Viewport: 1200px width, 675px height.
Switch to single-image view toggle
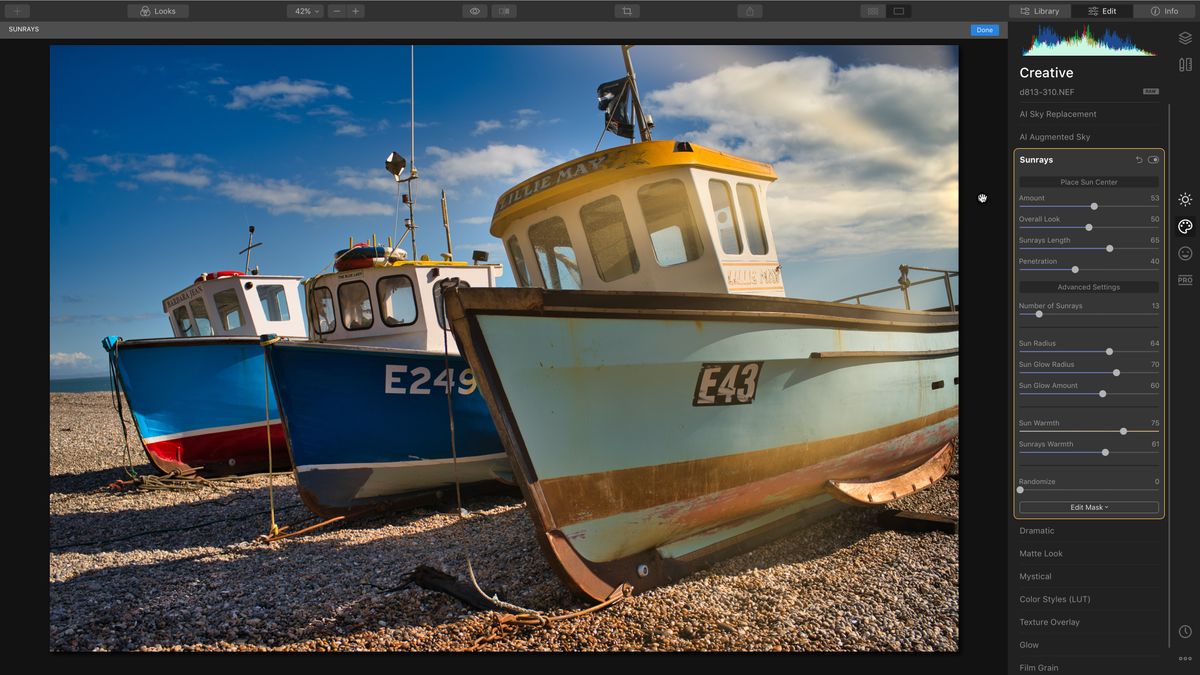[x=898, y=10]
